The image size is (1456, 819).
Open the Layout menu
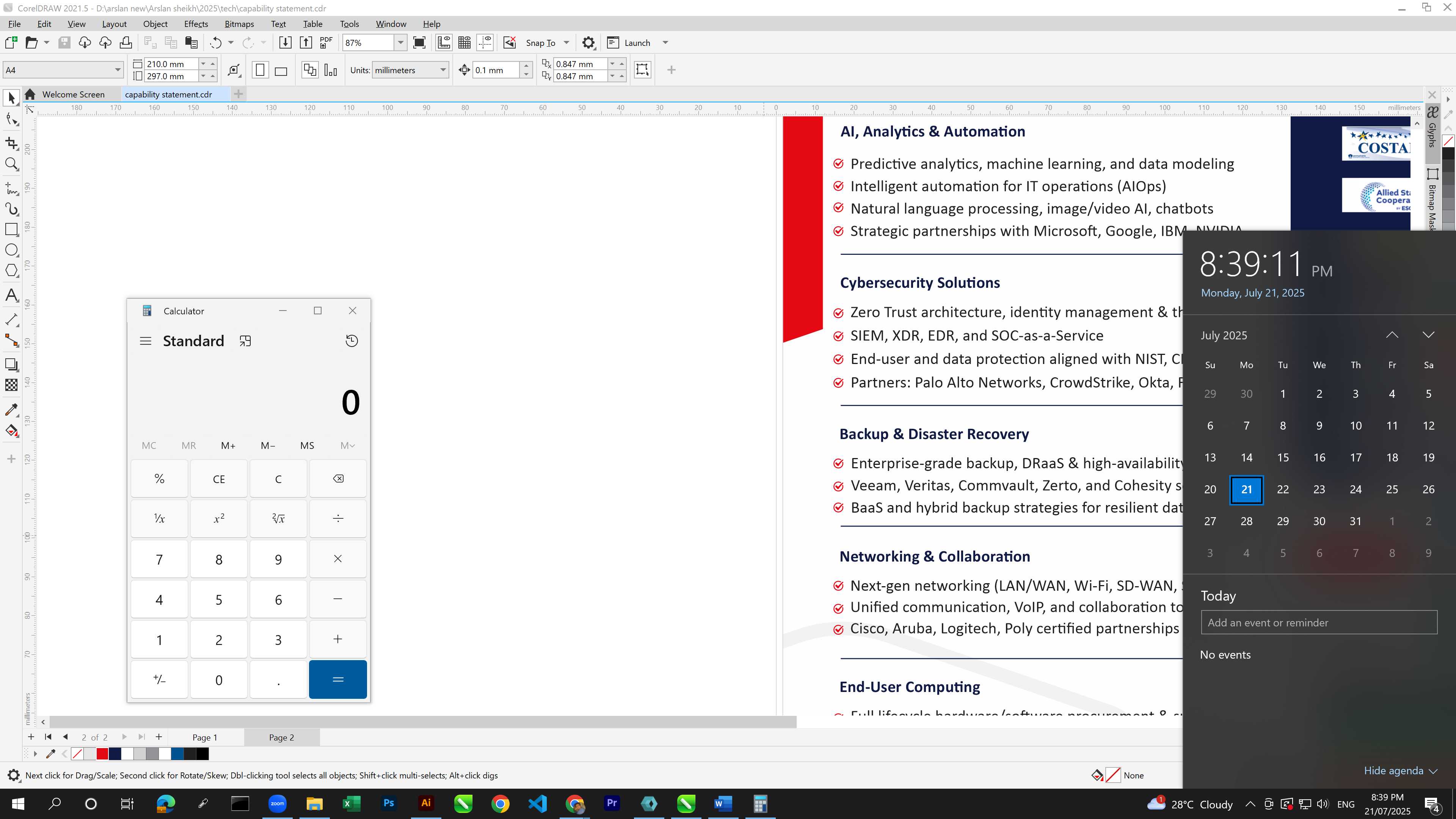pyautogui.click(x=114, y=24)
